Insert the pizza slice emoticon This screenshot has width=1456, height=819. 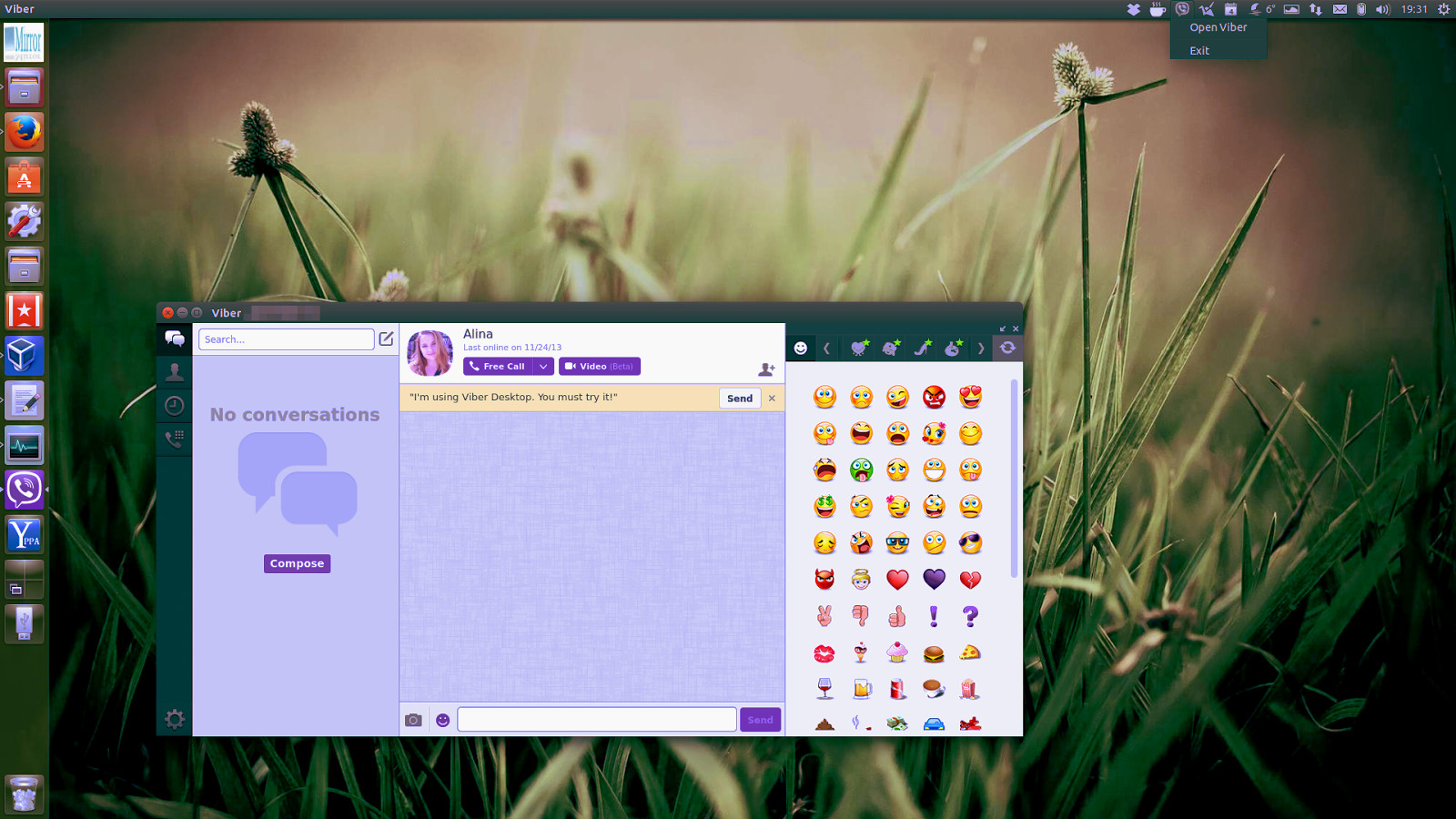[970, 652]
